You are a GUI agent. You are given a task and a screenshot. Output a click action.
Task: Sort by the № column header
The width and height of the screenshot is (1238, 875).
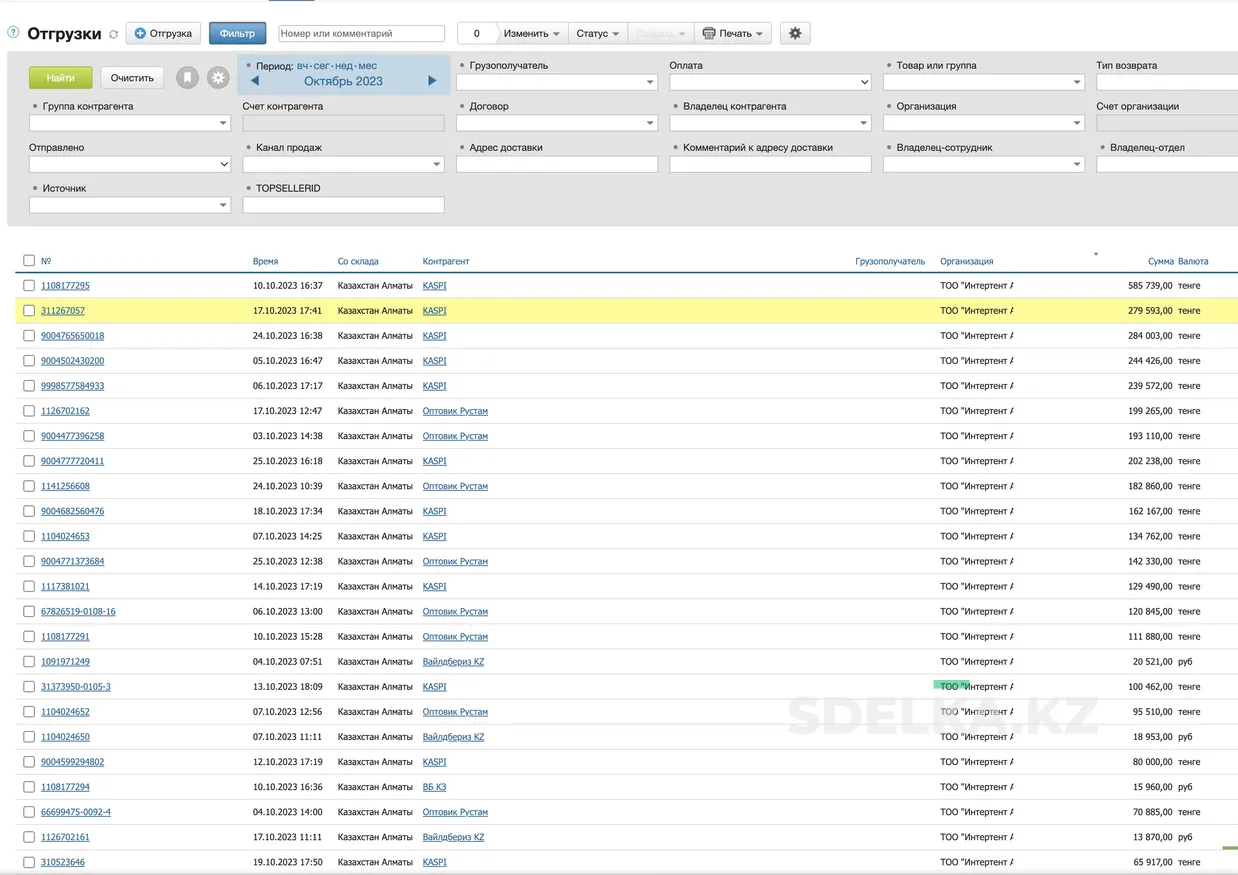[x=46, y=261]
